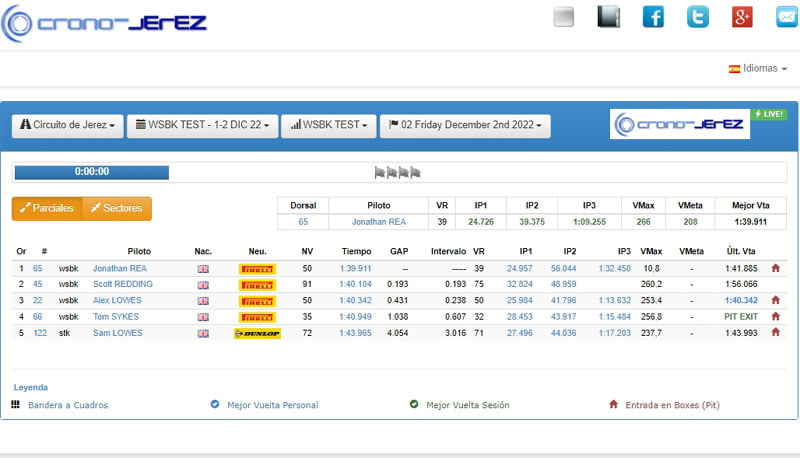Click the crono-JErEZ logo at top left

(x=105, y=24)
